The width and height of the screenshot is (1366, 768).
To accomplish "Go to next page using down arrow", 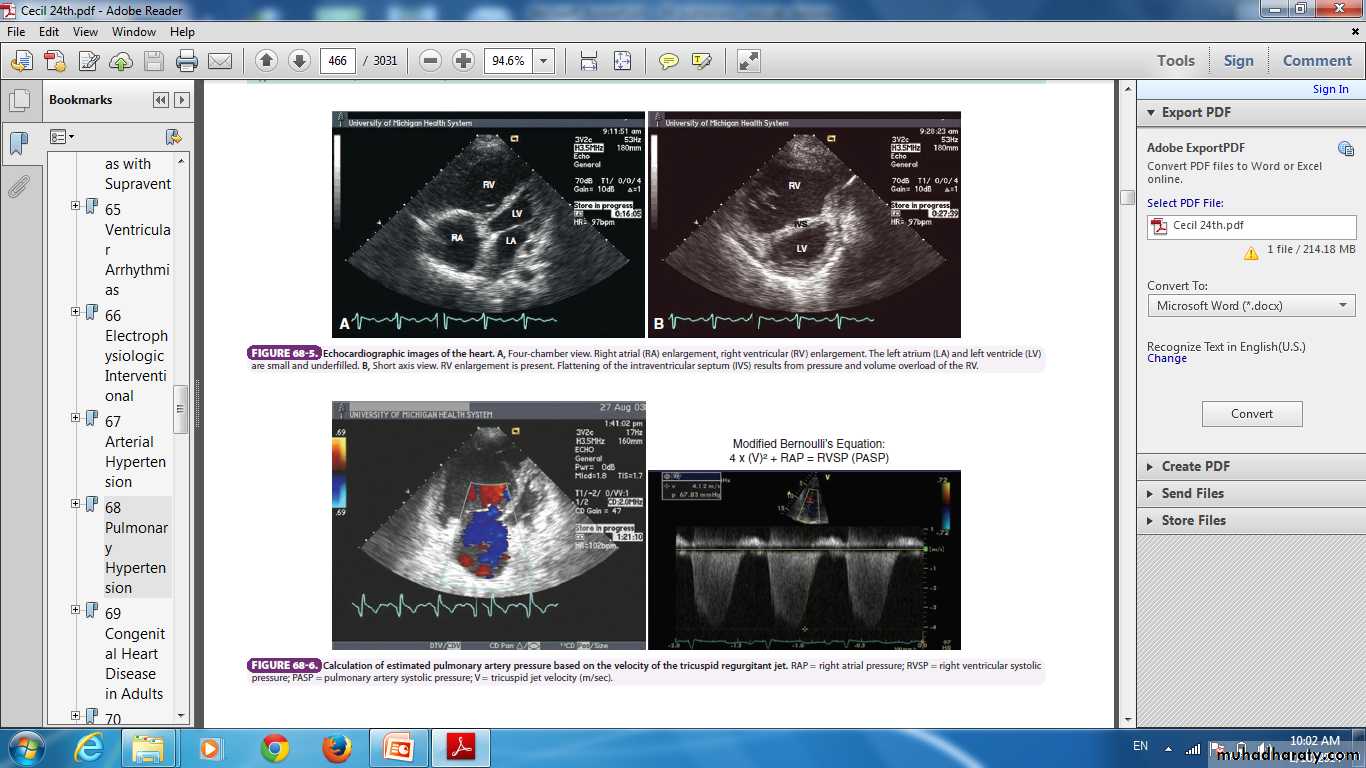I will pyautogui.click(x=299, y=61).
